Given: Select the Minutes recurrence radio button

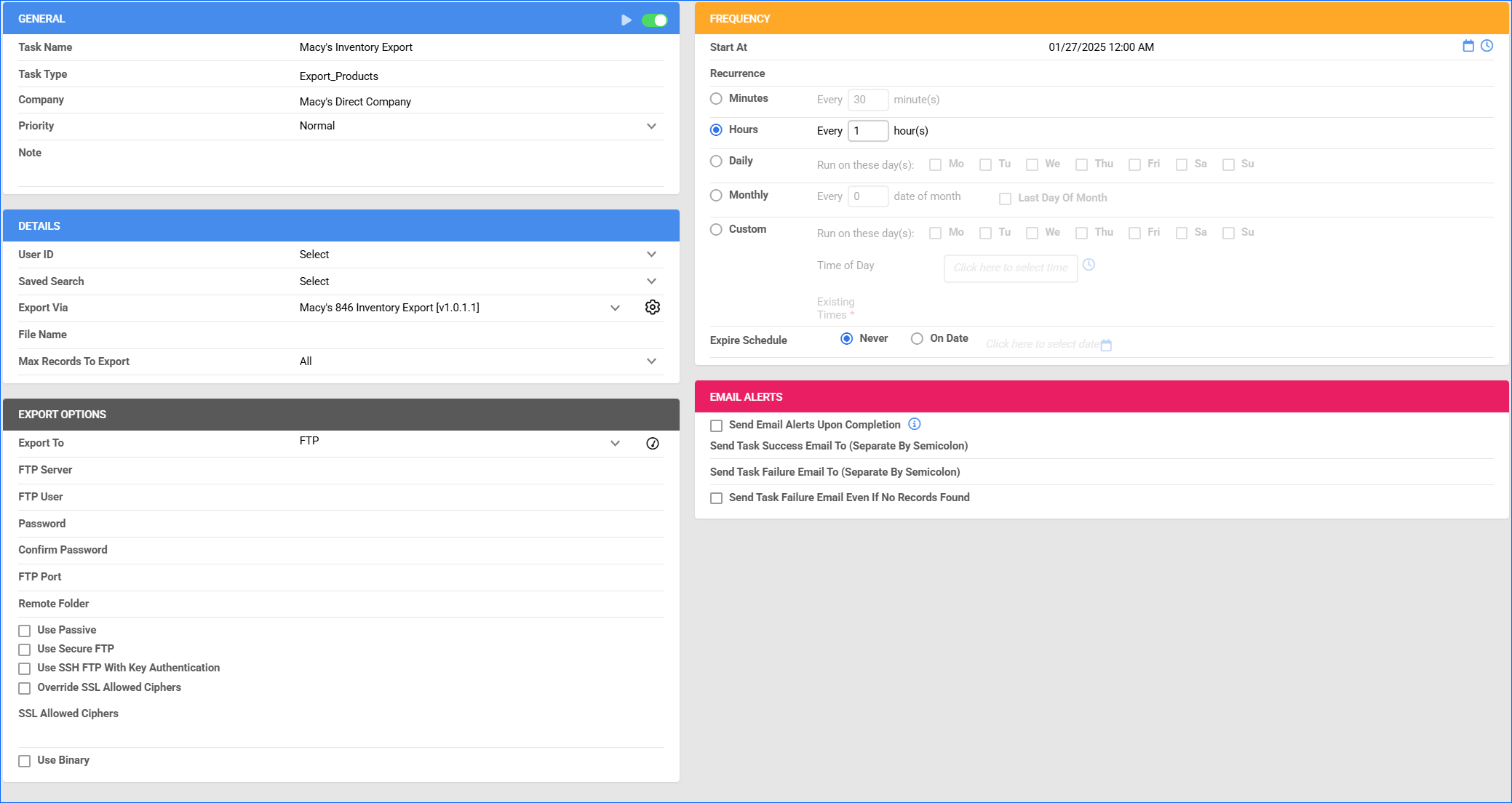Looking at the screenshot, I should [x=716, y=98].
